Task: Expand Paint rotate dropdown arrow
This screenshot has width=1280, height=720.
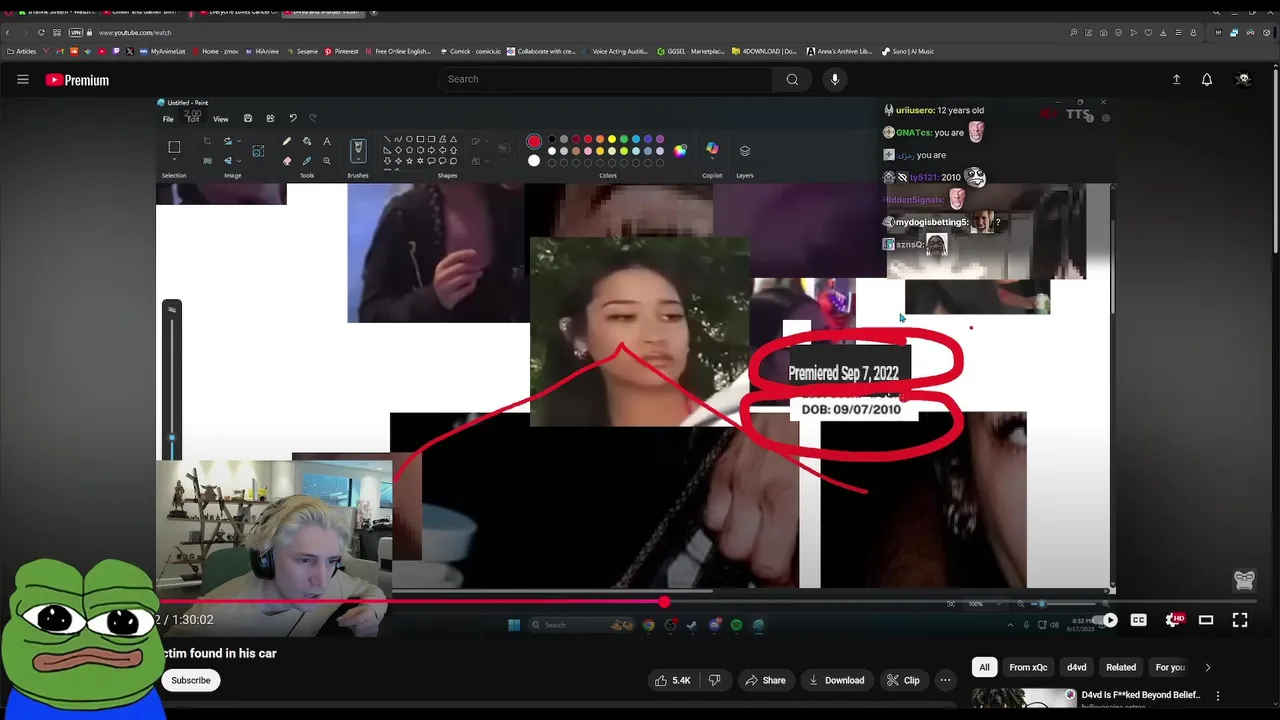Action: pos(240,142)
